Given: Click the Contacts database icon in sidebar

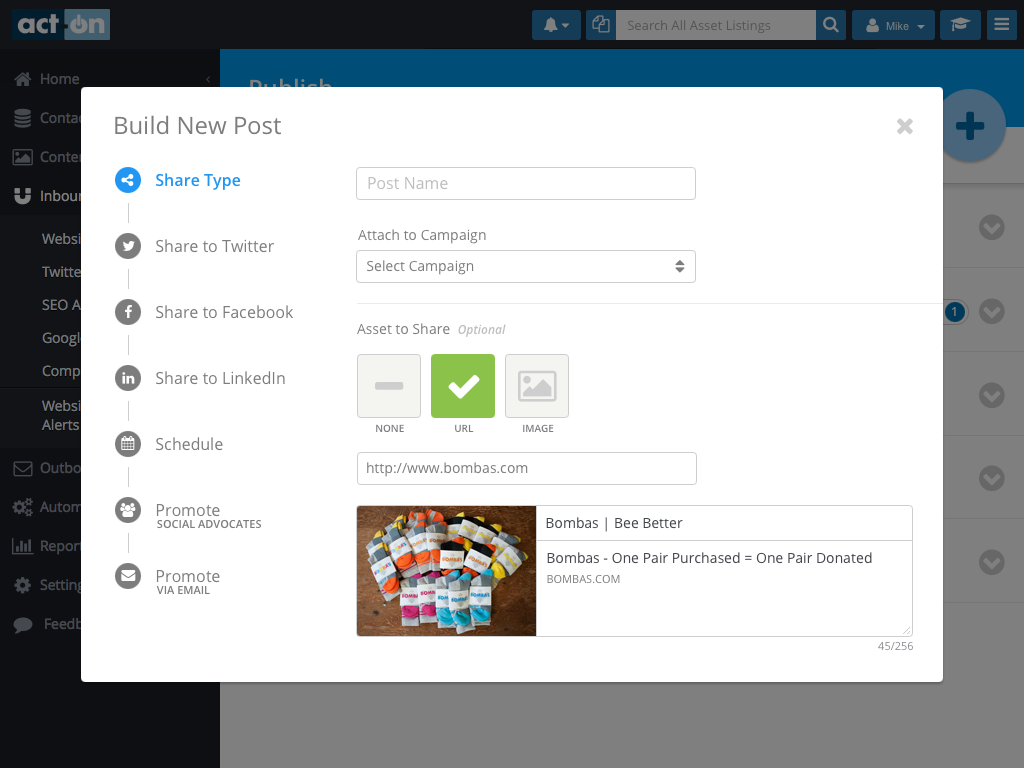Looking at the screenshot, I should (x=23, y=118).
